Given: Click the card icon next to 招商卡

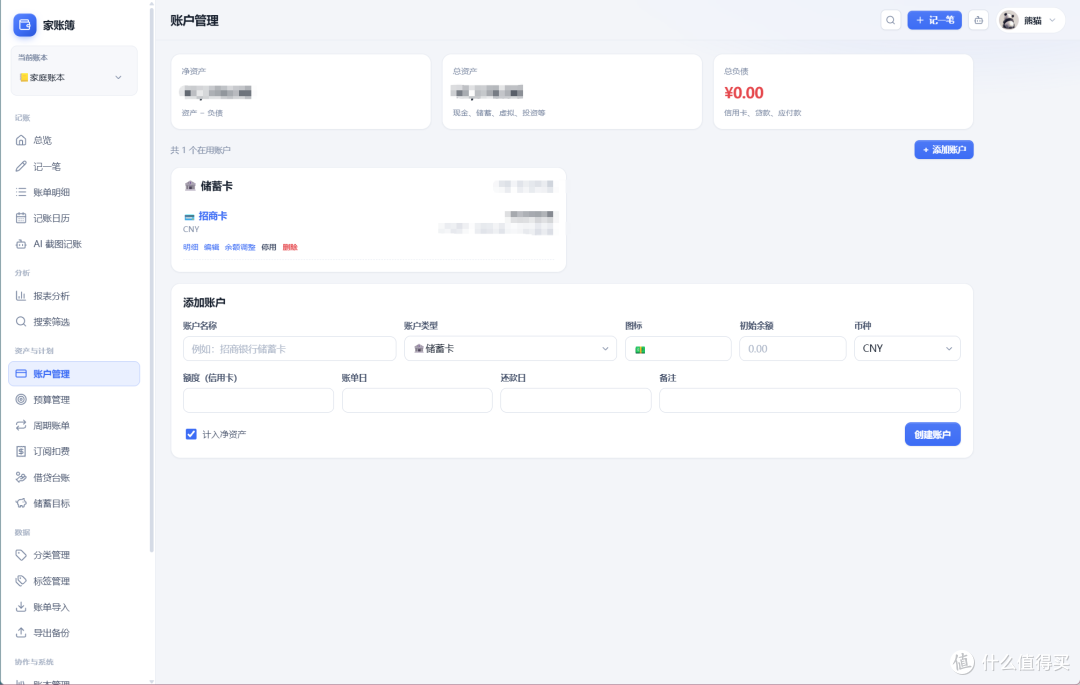Looking at the screenshot, I should tap(189, 217).
